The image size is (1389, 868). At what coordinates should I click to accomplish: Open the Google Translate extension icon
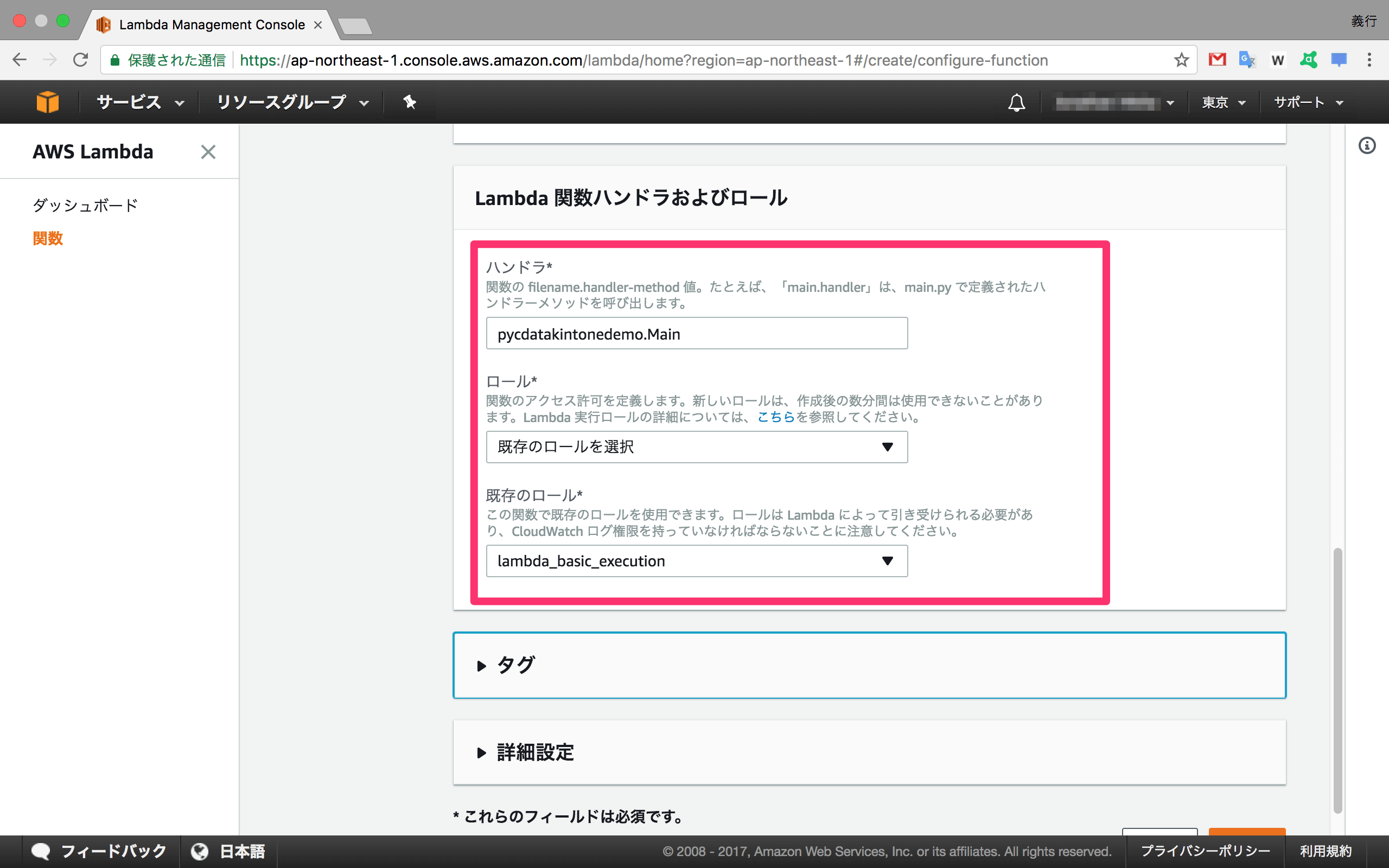[x=1247, y=60]
